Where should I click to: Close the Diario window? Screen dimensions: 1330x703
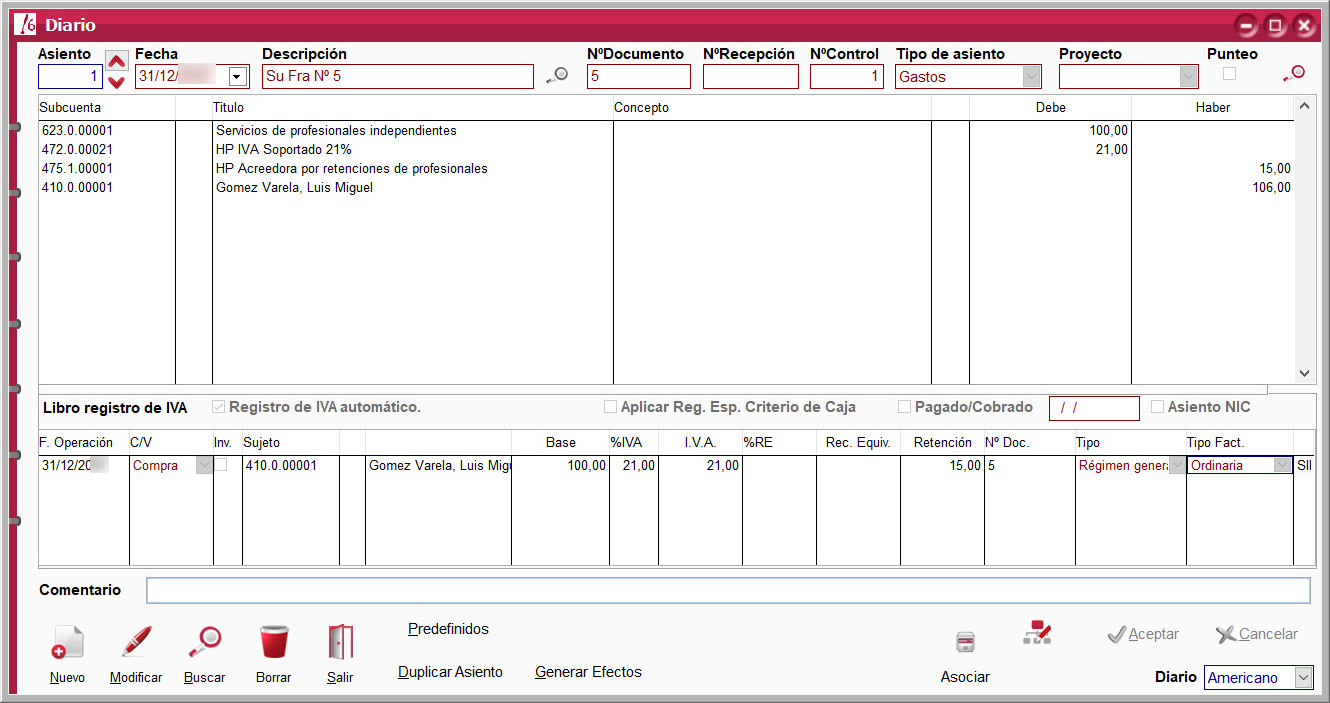1304,26
